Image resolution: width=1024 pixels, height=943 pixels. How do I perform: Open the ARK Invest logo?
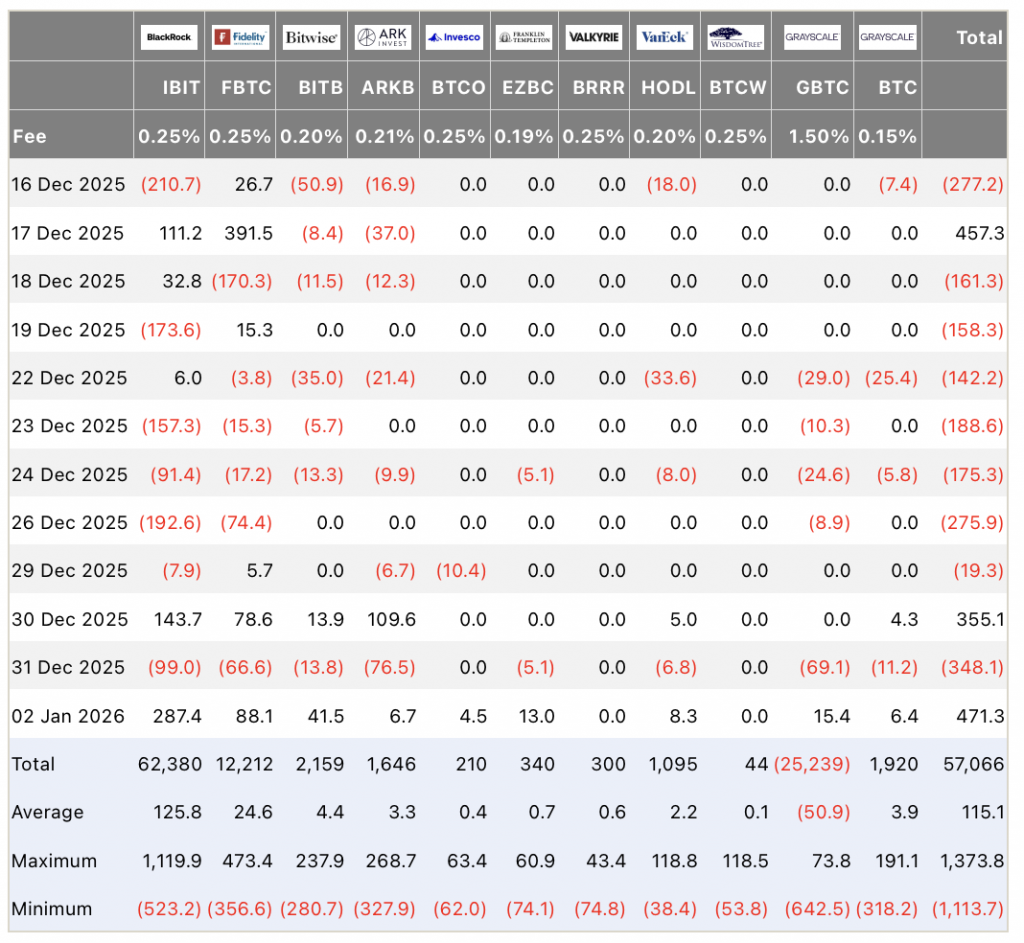pos(383,37)
